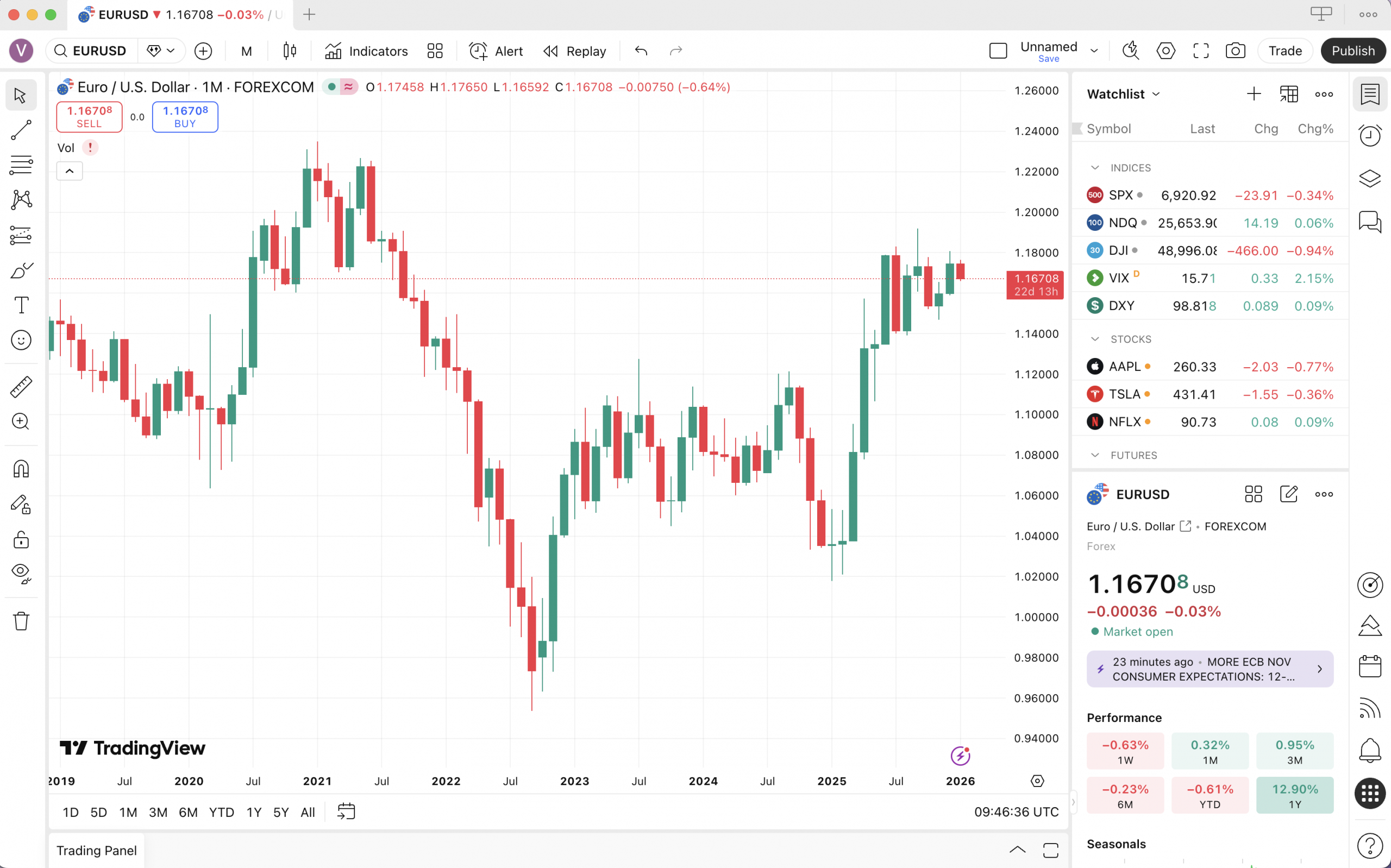The width and height of the screenshot is (1391, 868).
Task: Click the Publish button
Action: (1353, 51)
